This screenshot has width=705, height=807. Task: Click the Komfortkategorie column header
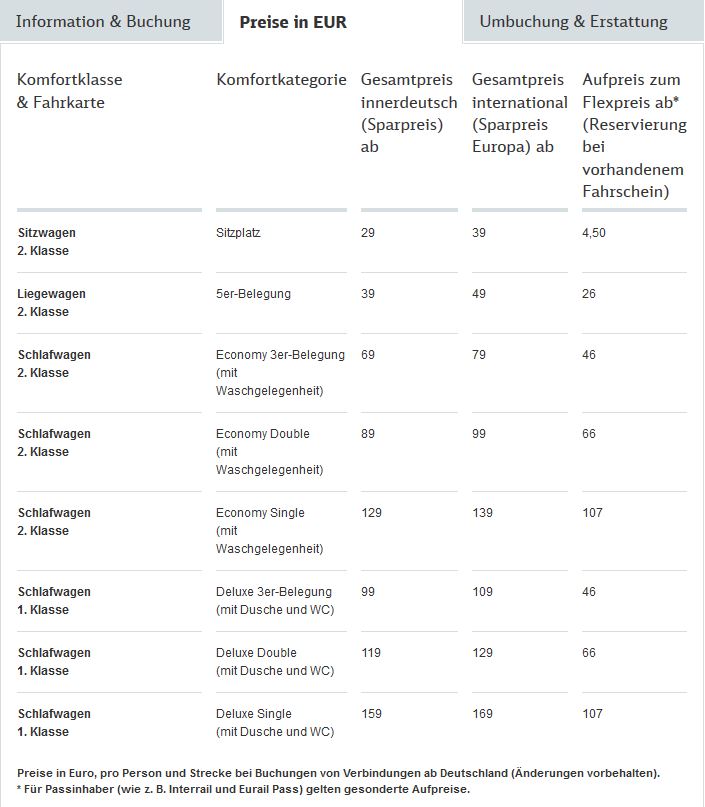tap(281, 79)
